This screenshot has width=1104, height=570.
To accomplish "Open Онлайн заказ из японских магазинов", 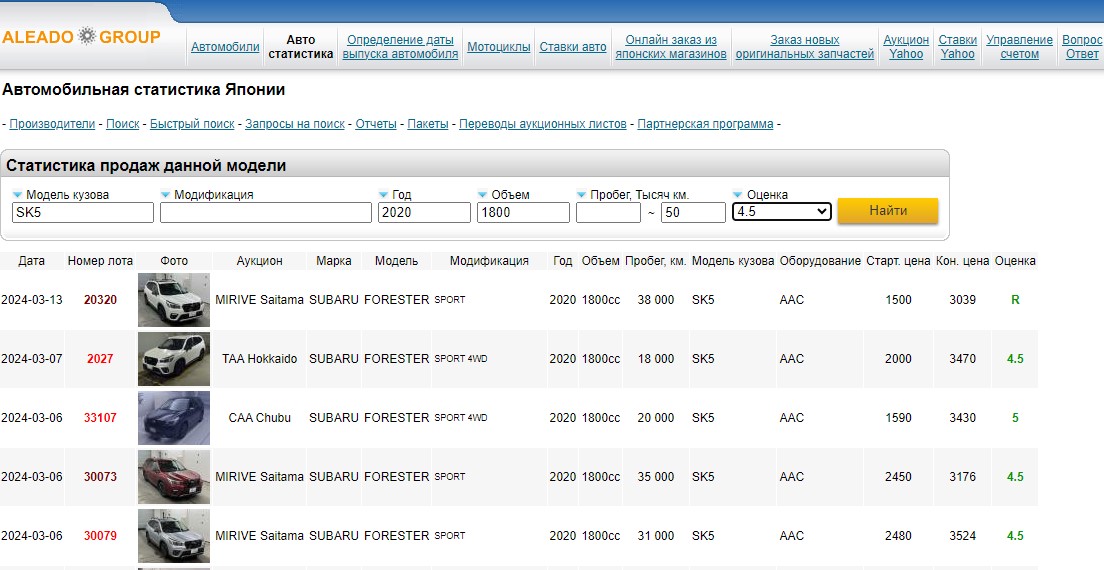I will [x=671, y=47].
